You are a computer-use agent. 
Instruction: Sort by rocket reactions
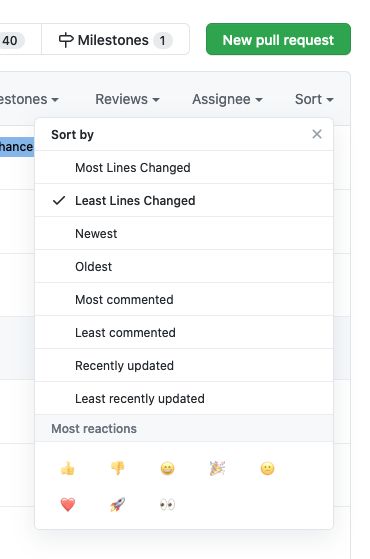(x=118, y=504)
